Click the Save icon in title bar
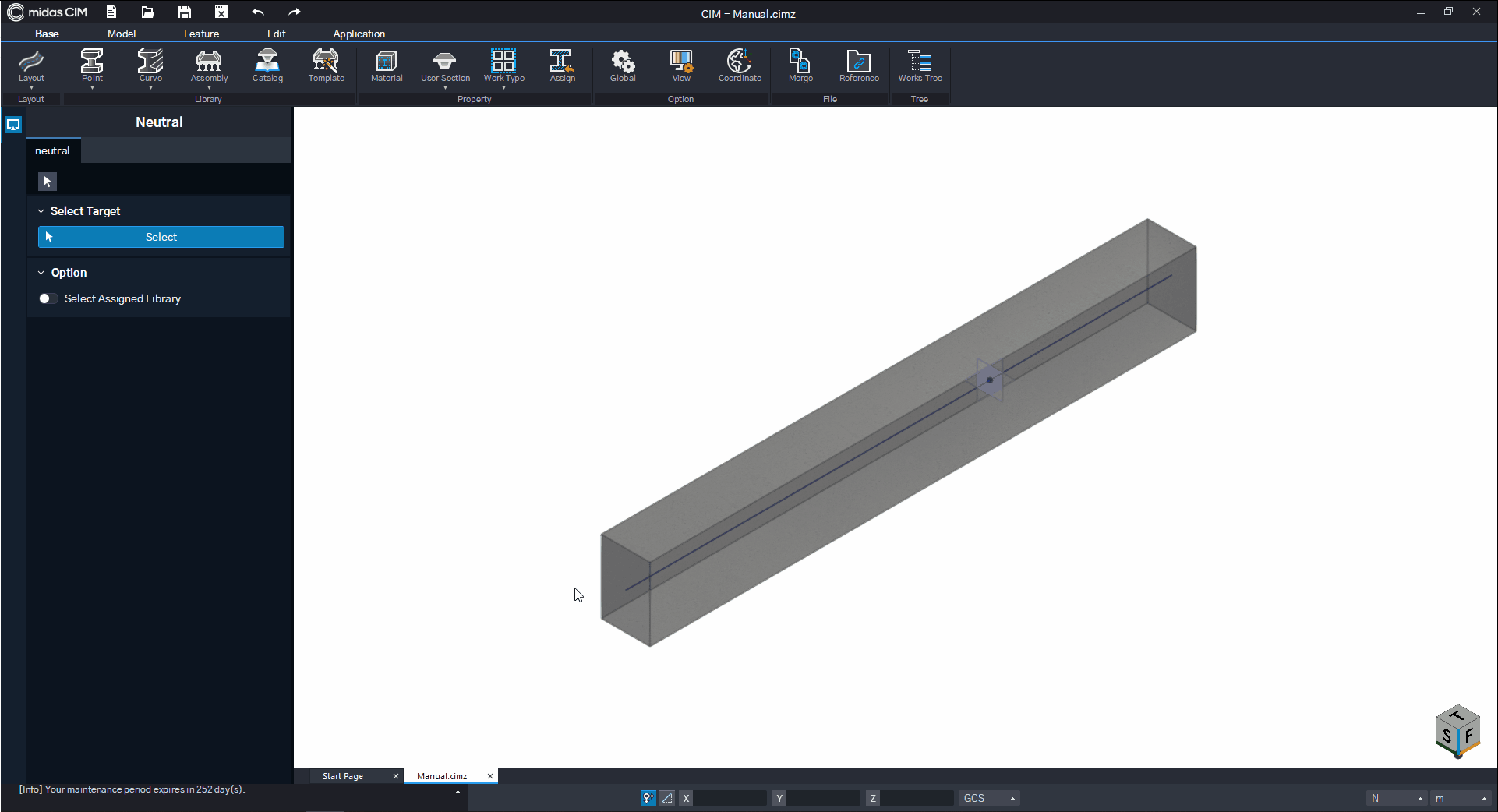 pos(184,12)
